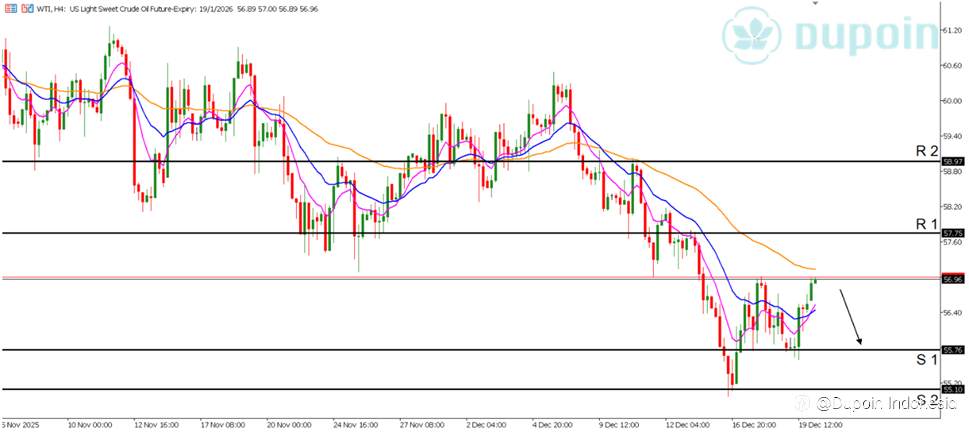Viewport: 969px width, 433px height.
Task: Select the R 1 resistance label
Action: [927, 224]
